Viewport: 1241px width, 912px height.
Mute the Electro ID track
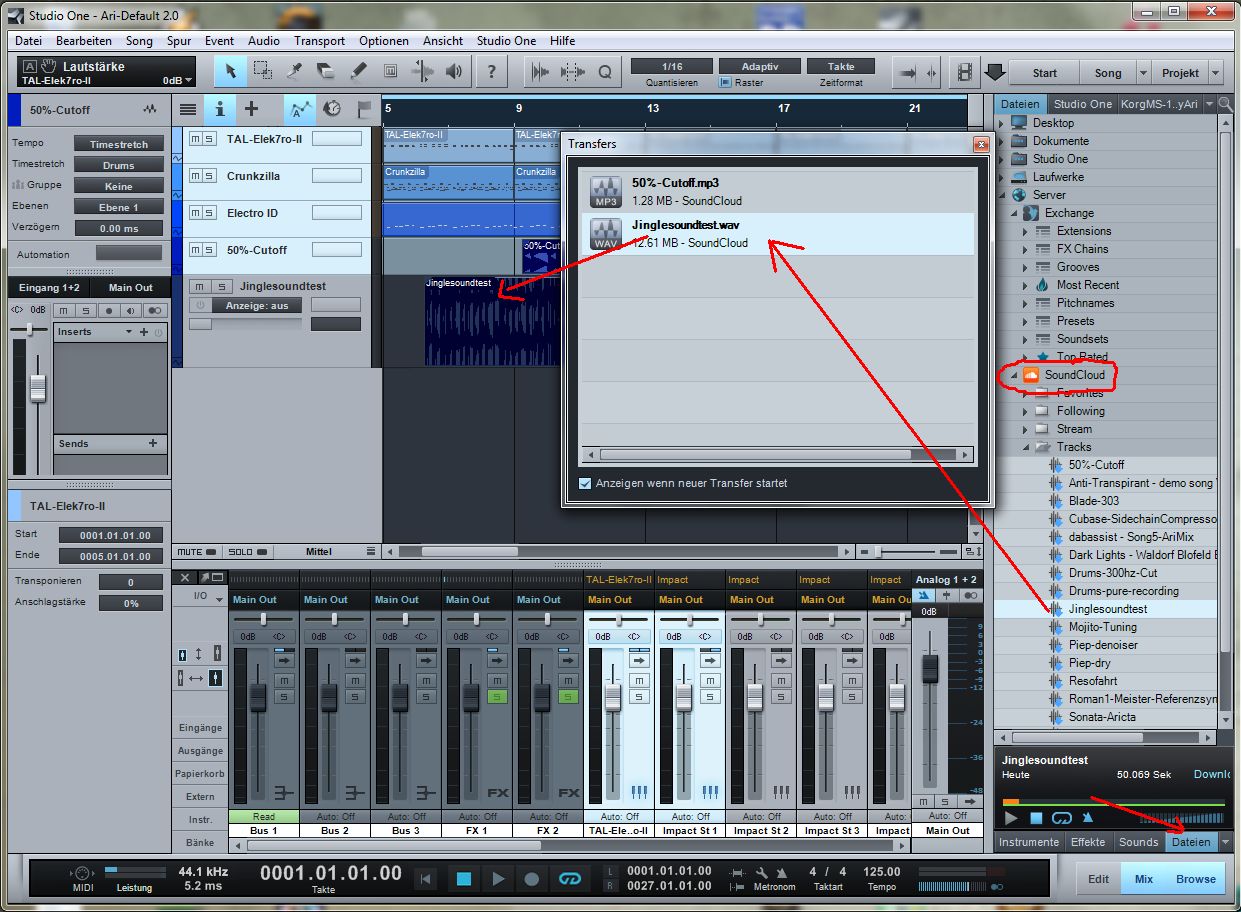(195, 213)
